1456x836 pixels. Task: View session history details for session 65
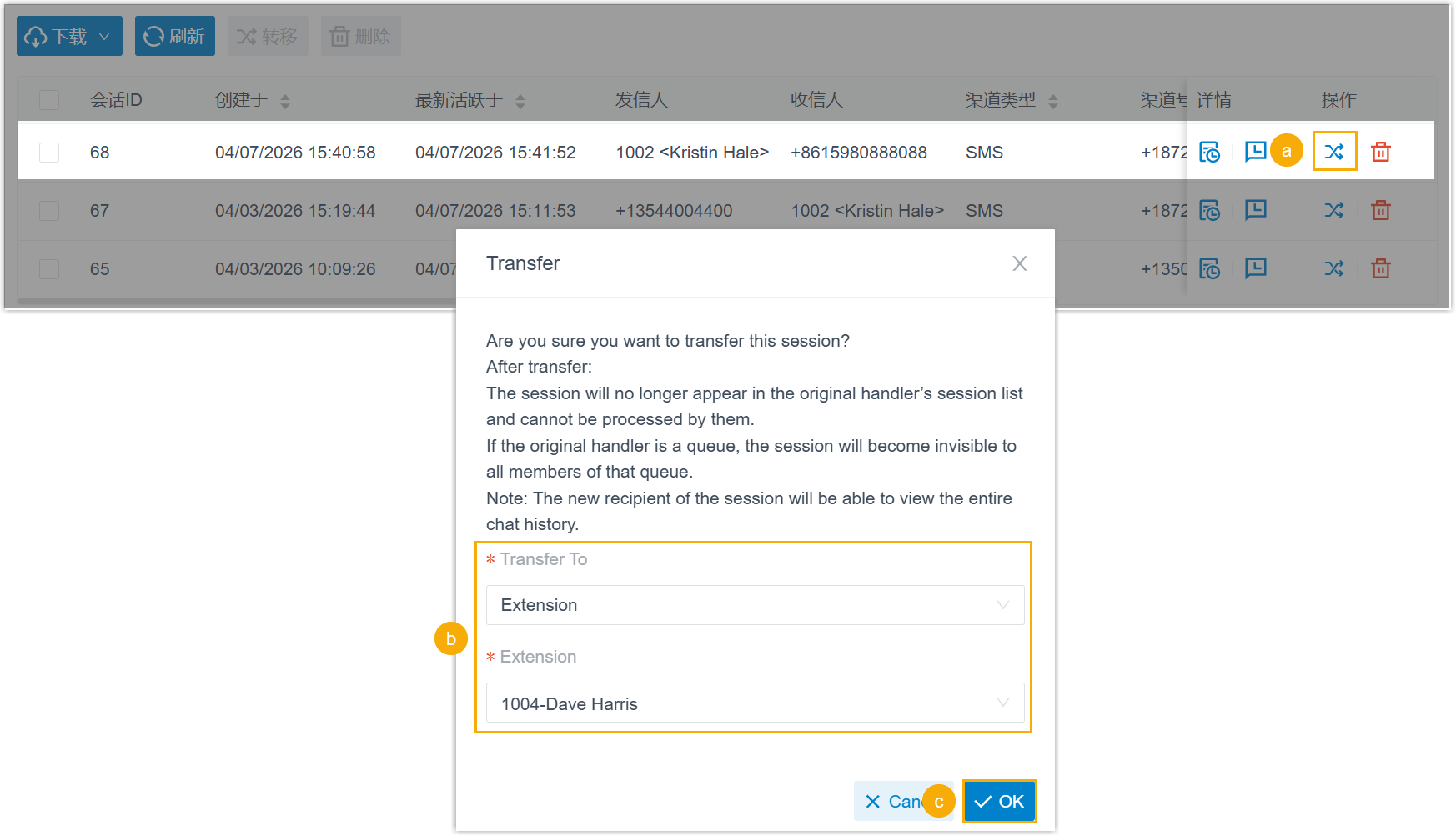coord(1209,268)
